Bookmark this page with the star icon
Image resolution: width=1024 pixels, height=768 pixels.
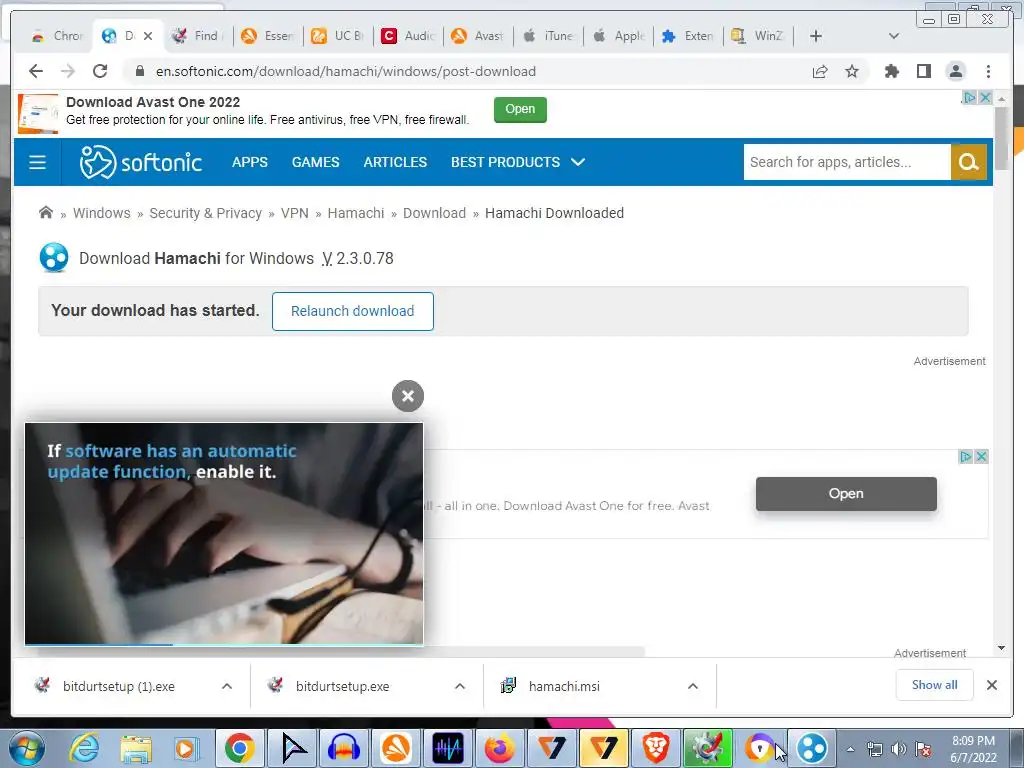pyautogui.click(x=852, y=71)
